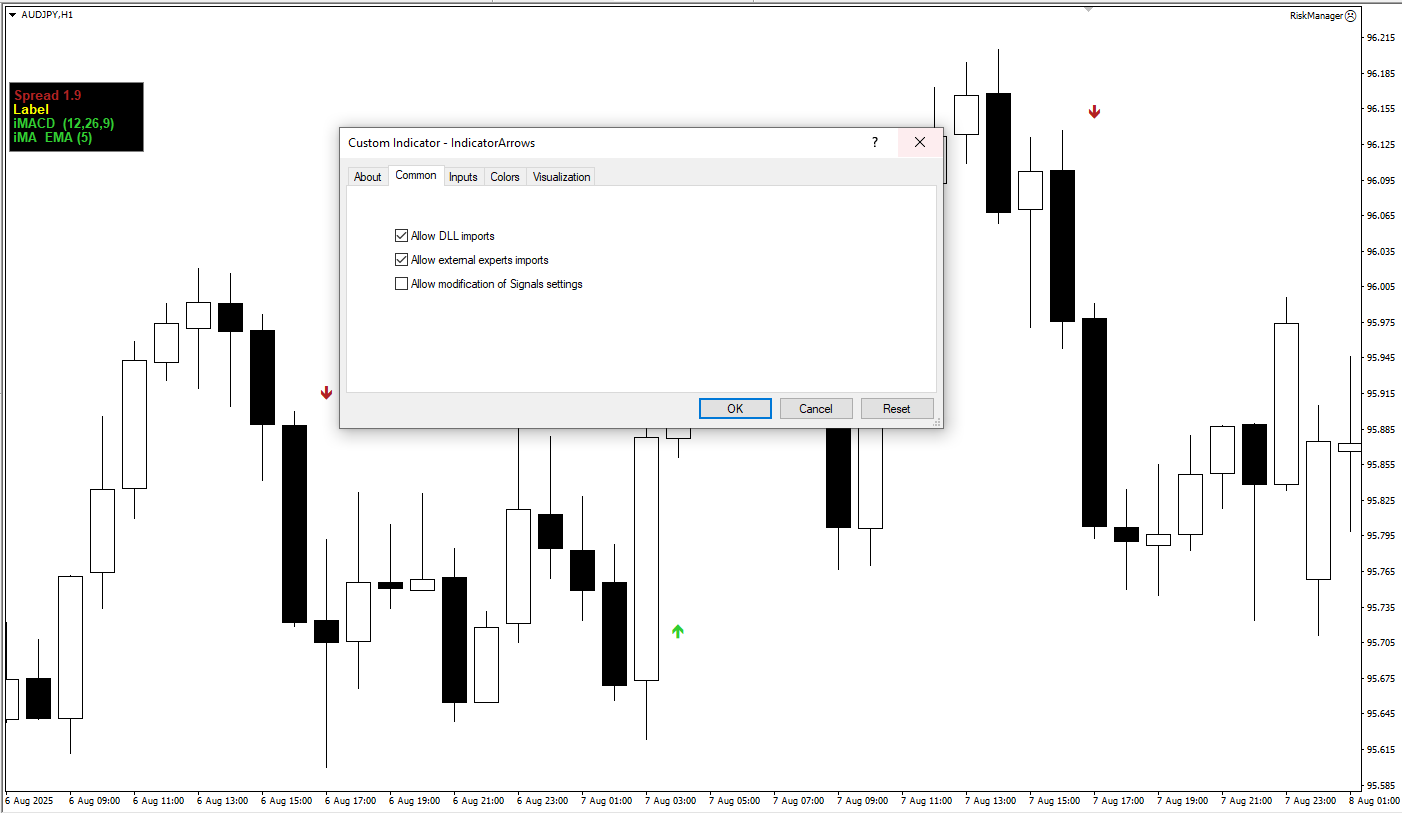Click the dialog help question mark
This screenshot has width=1402, height=813.
point(875,143)
